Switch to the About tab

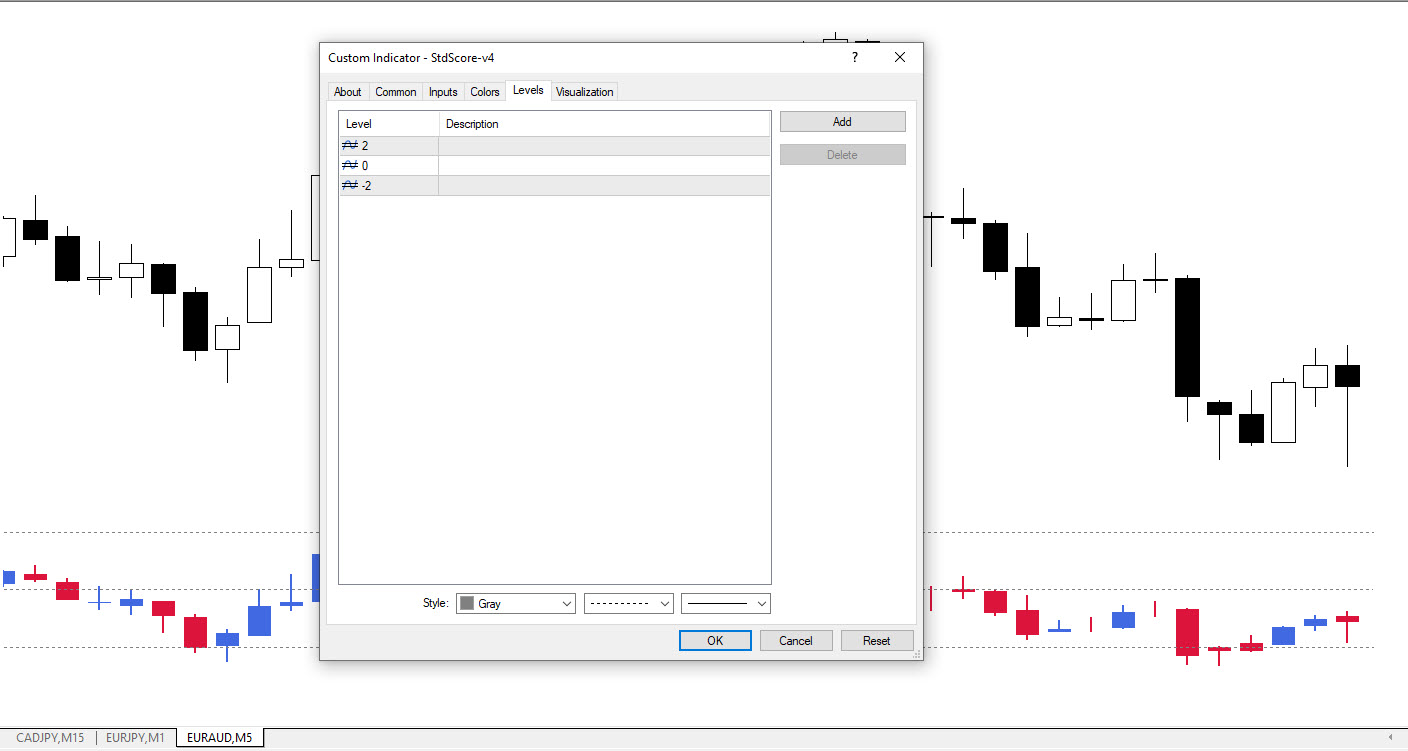[348, 92]
